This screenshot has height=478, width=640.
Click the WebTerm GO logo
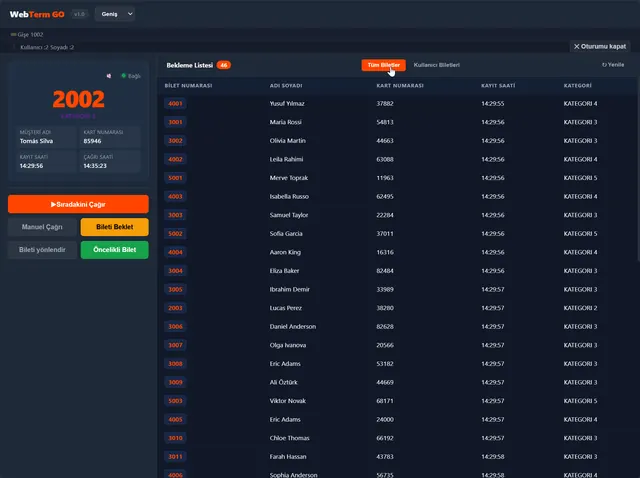(x=37, y=14)
